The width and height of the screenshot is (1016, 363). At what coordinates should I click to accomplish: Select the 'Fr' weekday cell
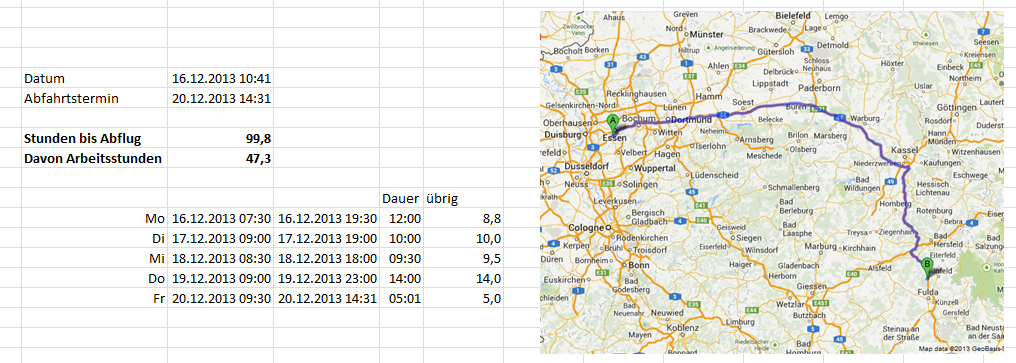pos(95,299)
